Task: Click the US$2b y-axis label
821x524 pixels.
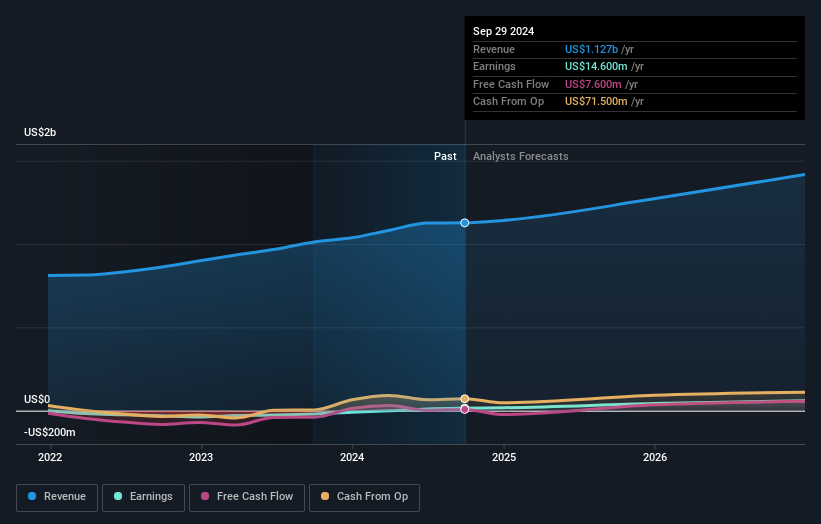Action: coord(40,132)
